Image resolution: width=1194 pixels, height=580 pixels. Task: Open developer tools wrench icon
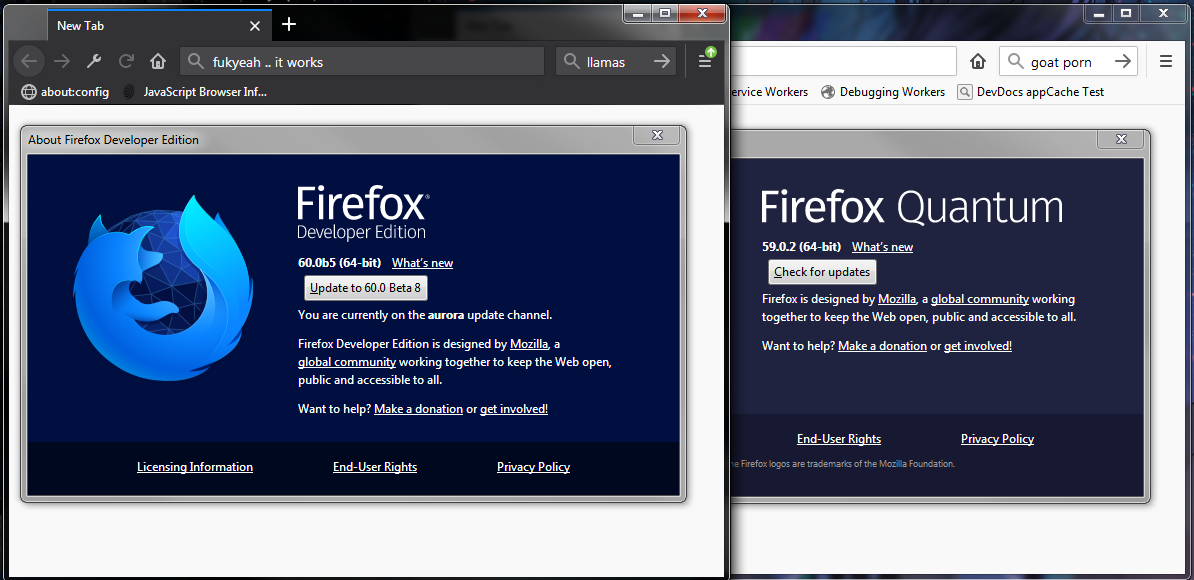pyautogui.click(x=94, y=62)
